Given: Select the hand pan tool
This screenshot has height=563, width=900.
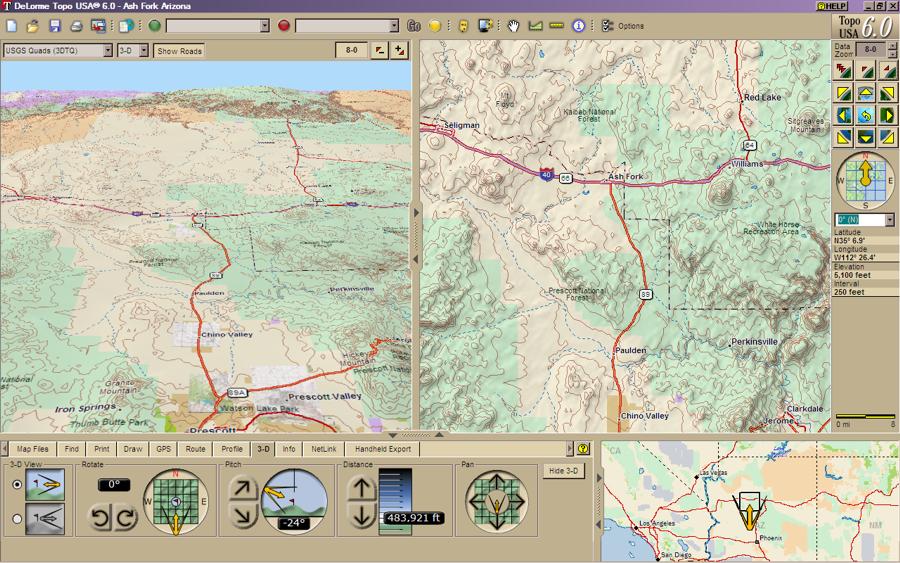Looking at the screenshot, I should coord(514,25).
